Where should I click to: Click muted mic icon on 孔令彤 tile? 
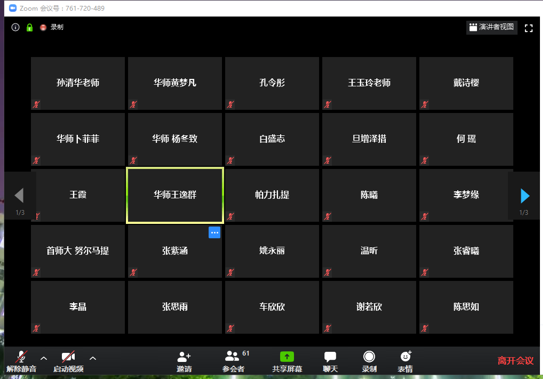click(231, 104)
